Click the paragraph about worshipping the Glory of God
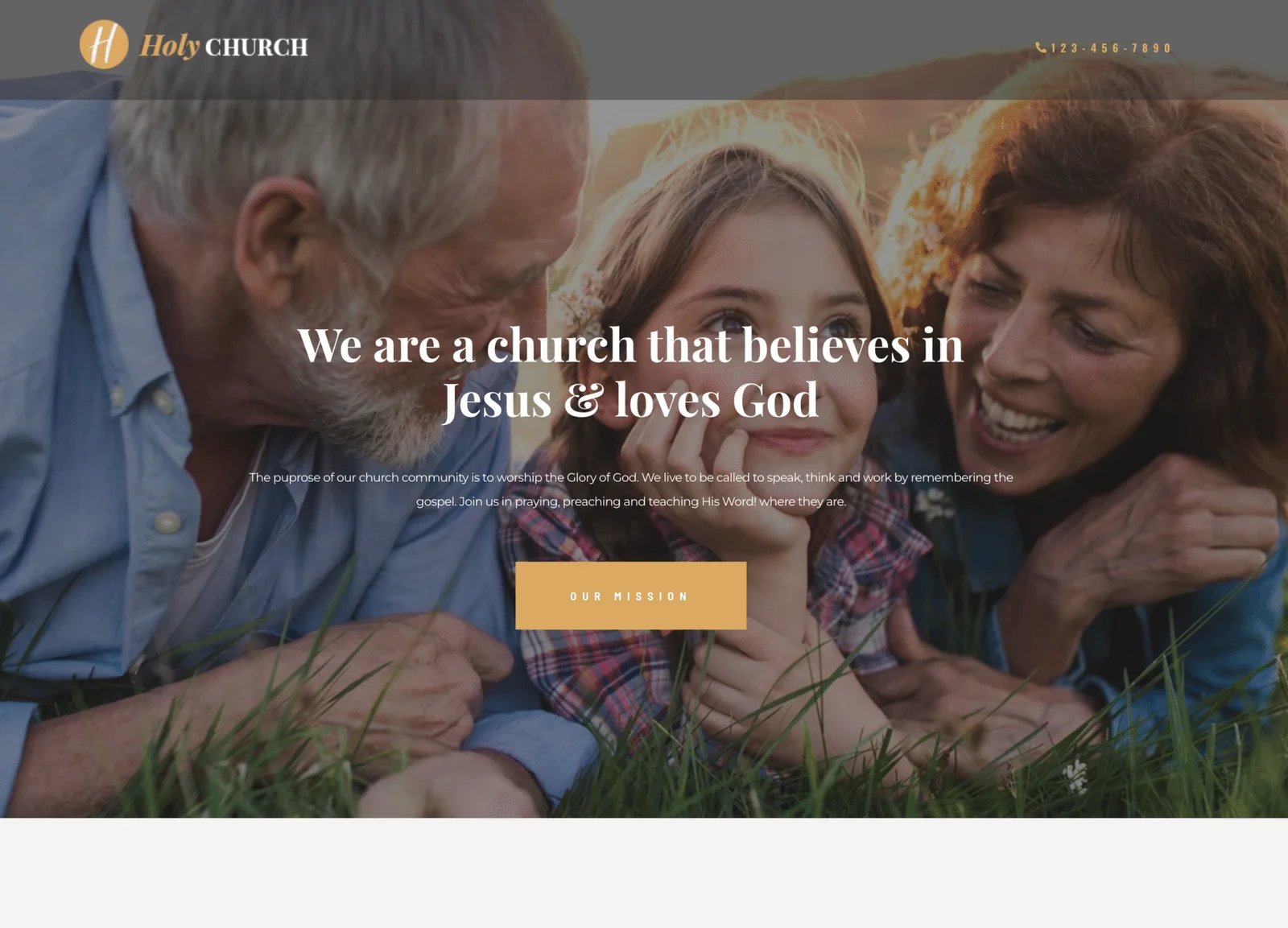The width and height of the screenshot is (1288, 928). pos(630,489)
